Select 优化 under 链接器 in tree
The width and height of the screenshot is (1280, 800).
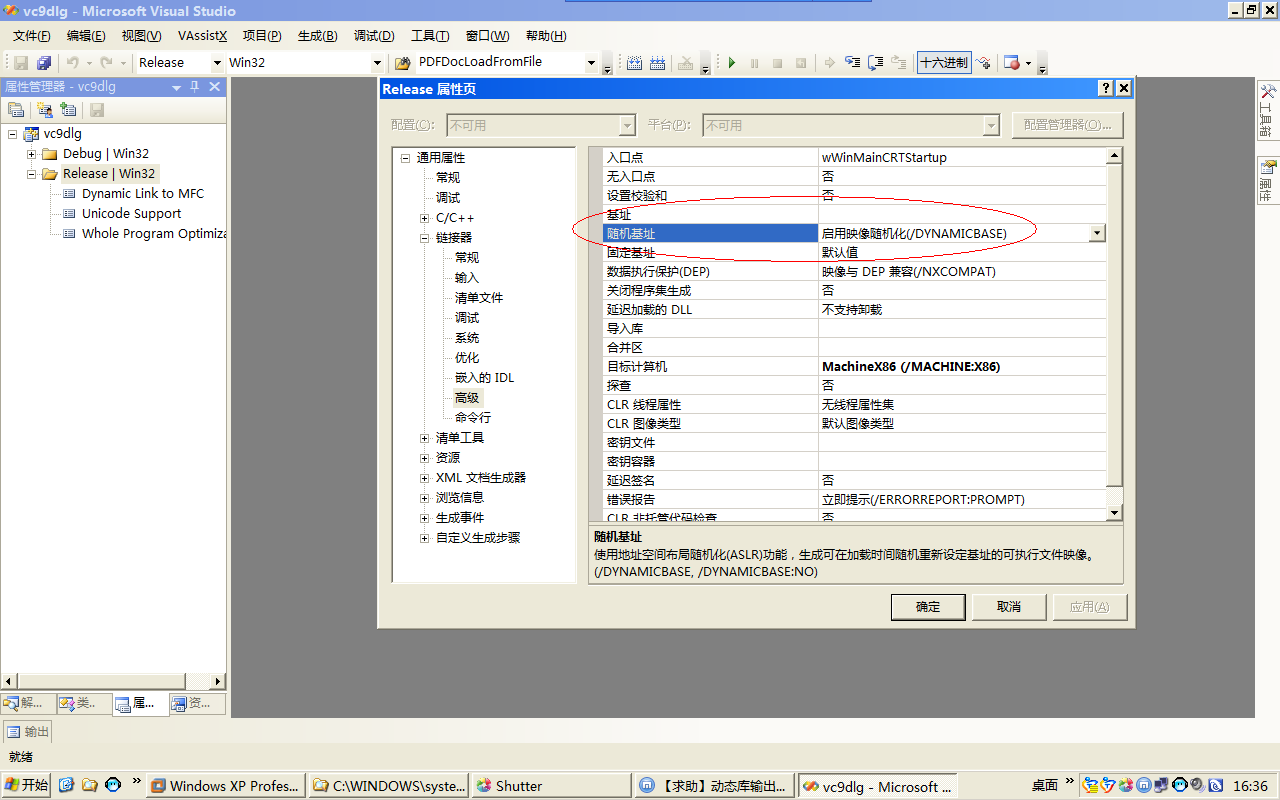(x=467, y=358)
